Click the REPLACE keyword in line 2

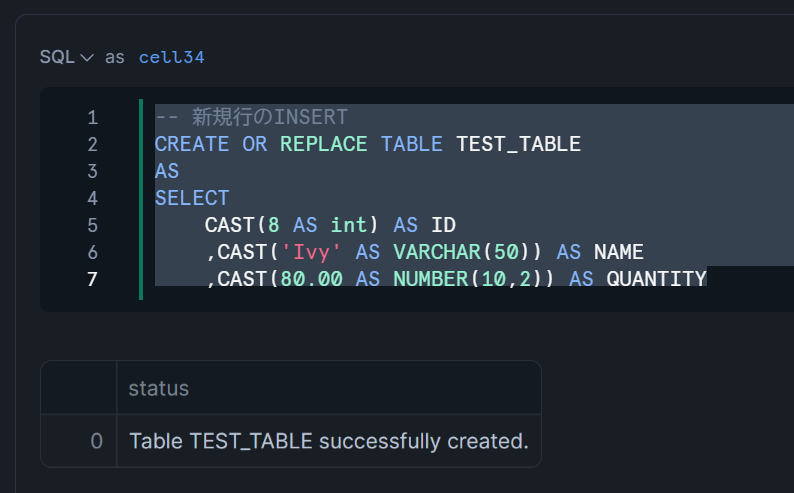(324, 144)
